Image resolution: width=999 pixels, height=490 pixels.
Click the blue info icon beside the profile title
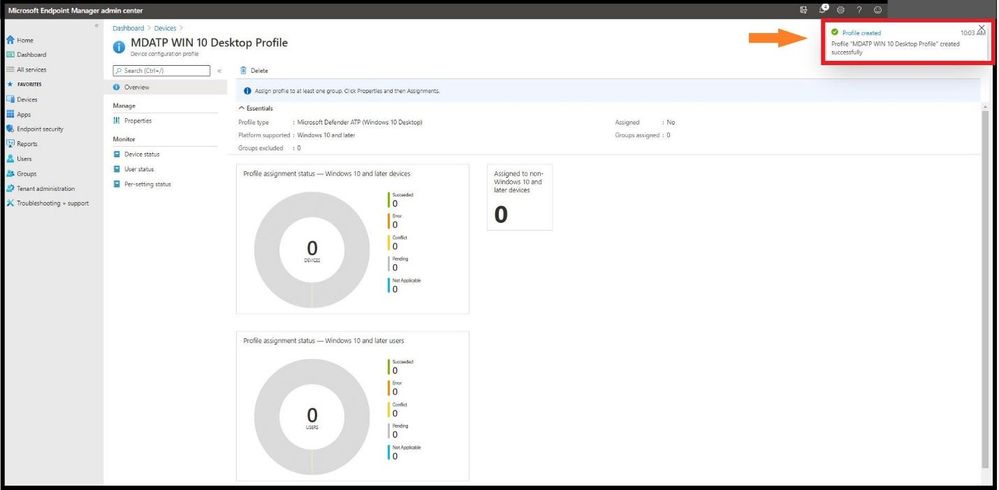click(x=119, y=47)
